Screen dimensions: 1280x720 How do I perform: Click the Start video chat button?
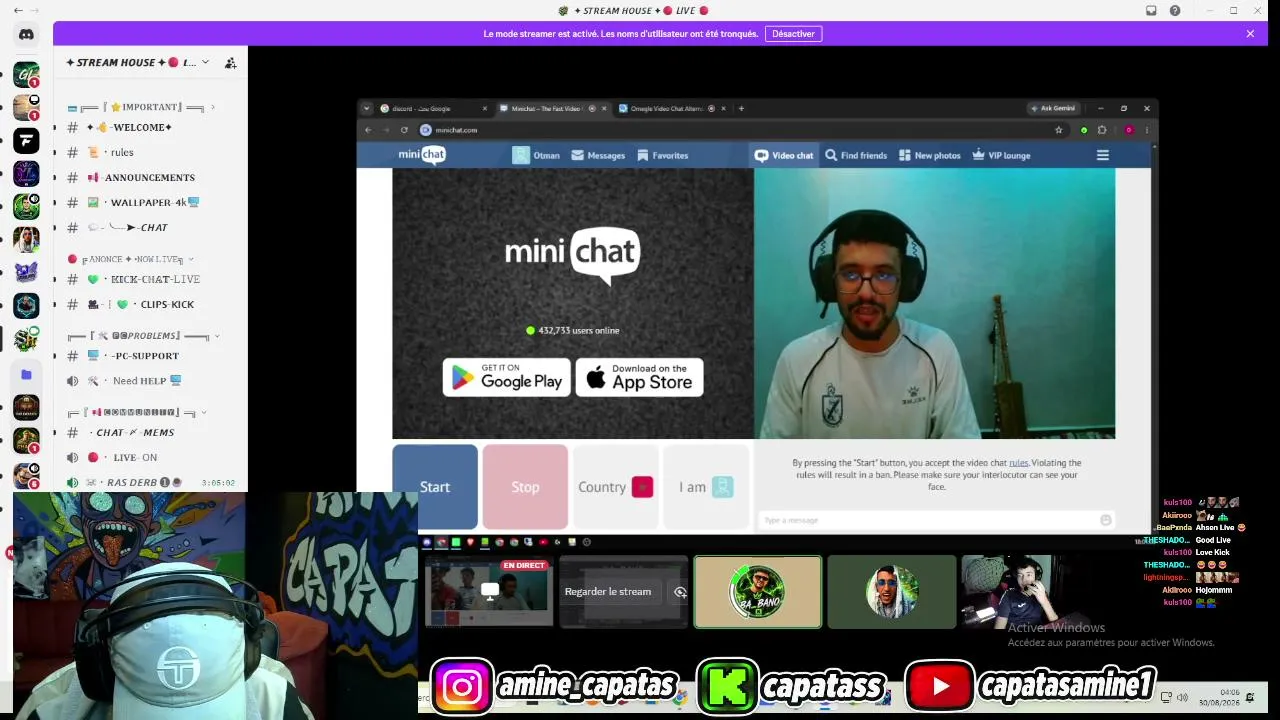pyautogui.click(x=435, y=487)
